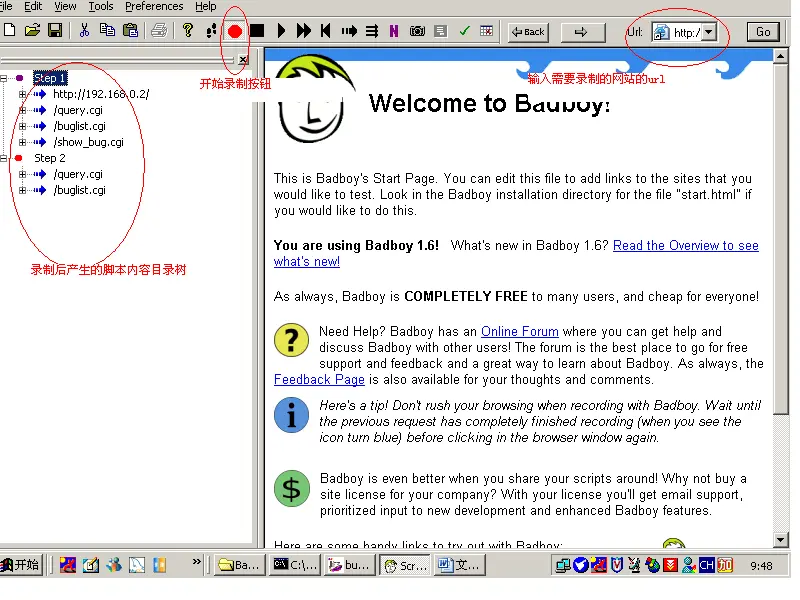Image resolution: width=800 pixels, height=600 pixels.
Task: Collapse the Step 2 tree node
Action: (4, 158)
